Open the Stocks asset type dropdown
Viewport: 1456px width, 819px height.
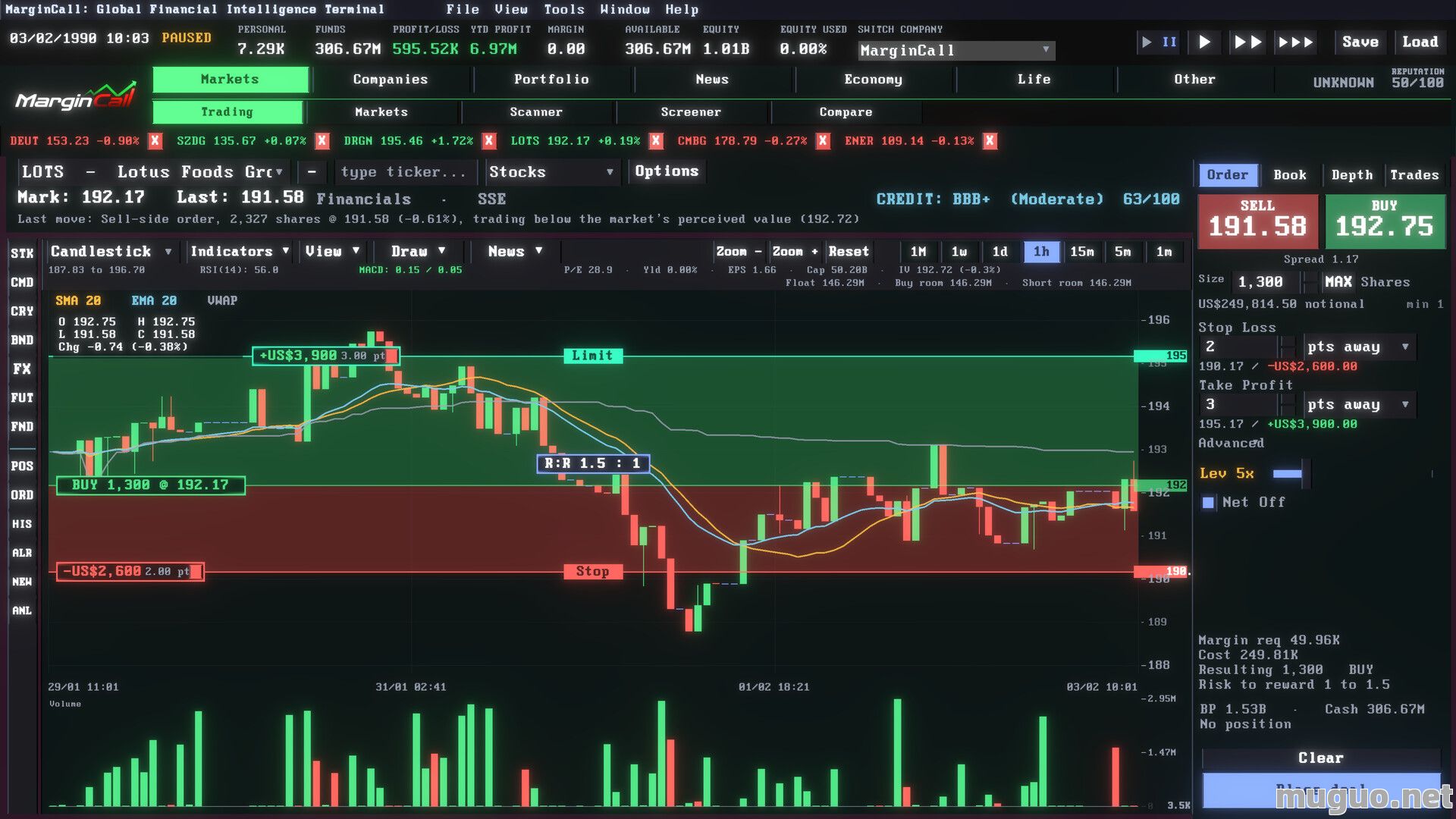(x=551, y=172)
